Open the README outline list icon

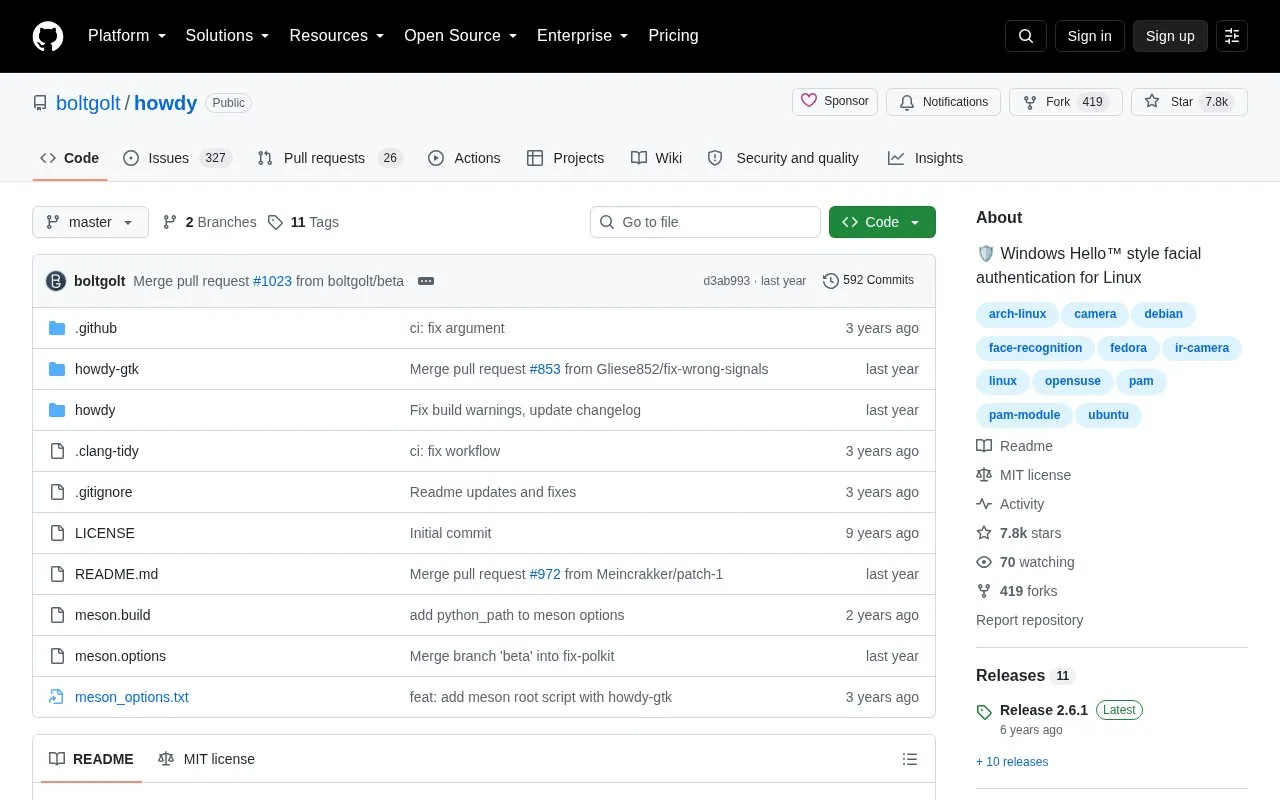click(910, 759)
